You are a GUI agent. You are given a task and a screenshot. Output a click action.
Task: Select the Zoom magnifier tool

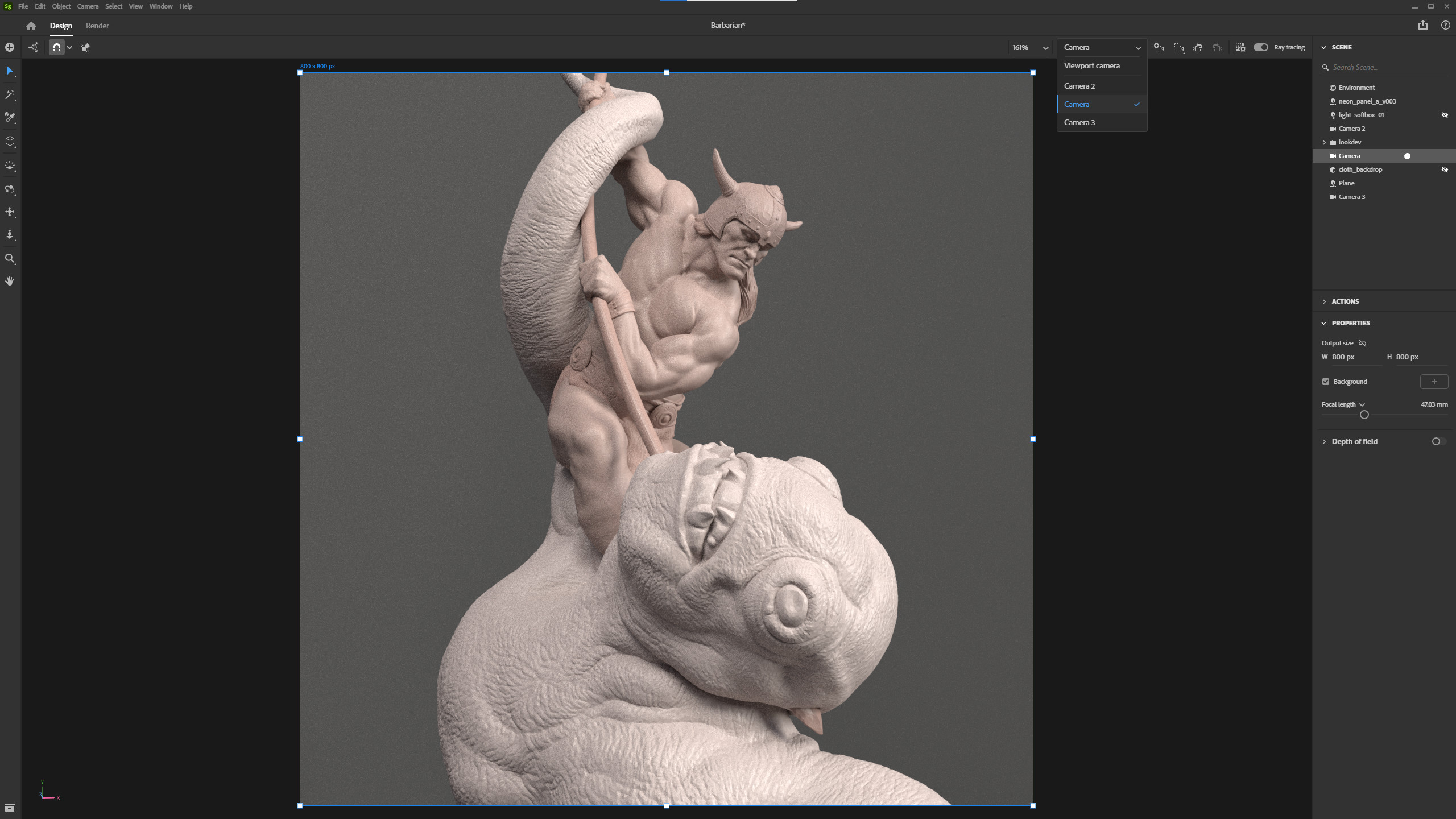(10, 258)
